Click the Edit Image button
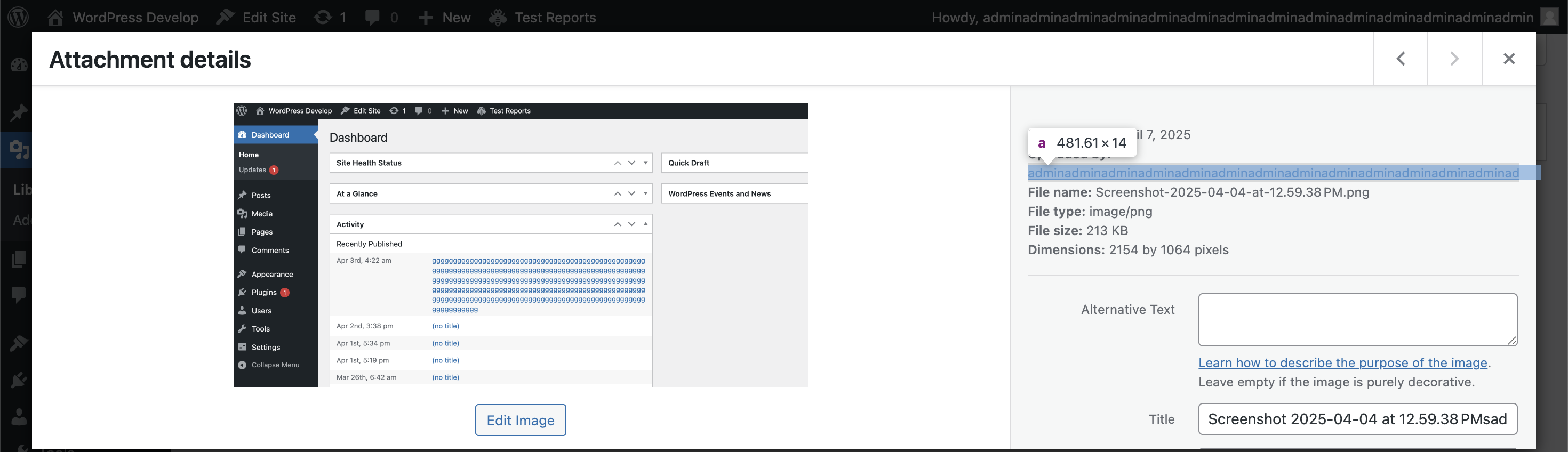Screen dimensions: 1568x452 tap(521, 420)
